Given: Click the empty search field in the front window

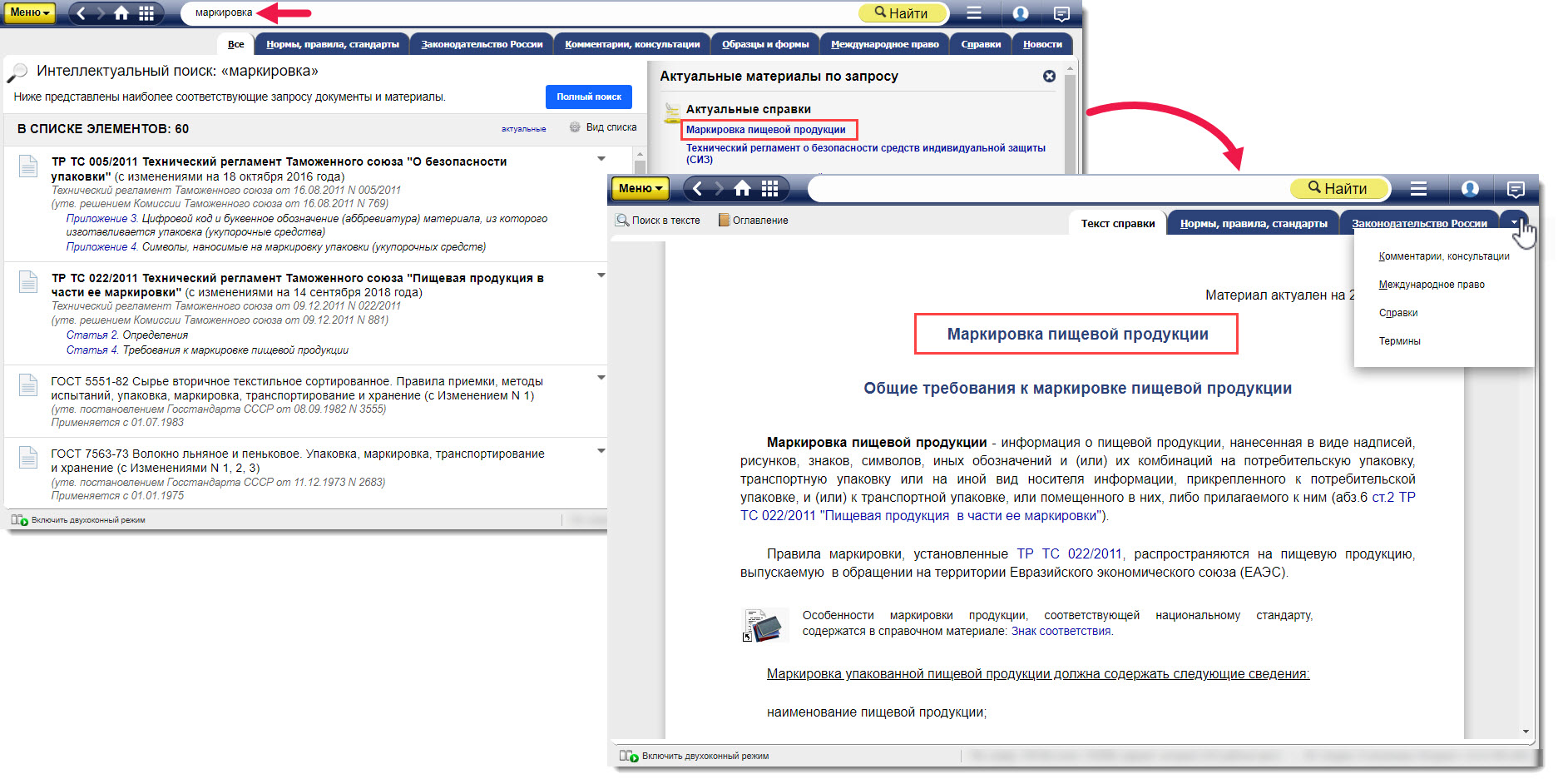Looking at the screenshot, I should (x=1048, y=189).
